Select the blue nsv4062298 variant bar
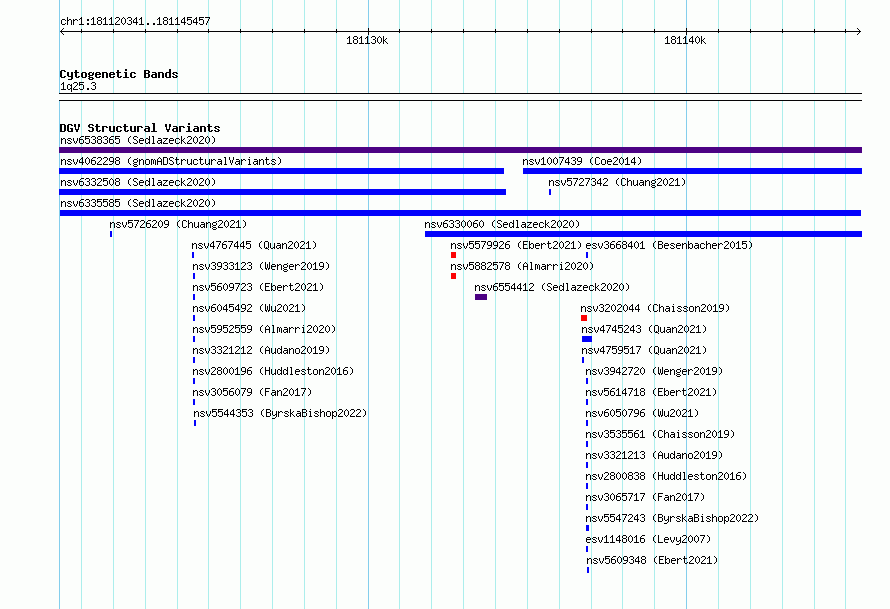Image resolution: width=890 pixels, height=609 pixels. tap(282, 171)
